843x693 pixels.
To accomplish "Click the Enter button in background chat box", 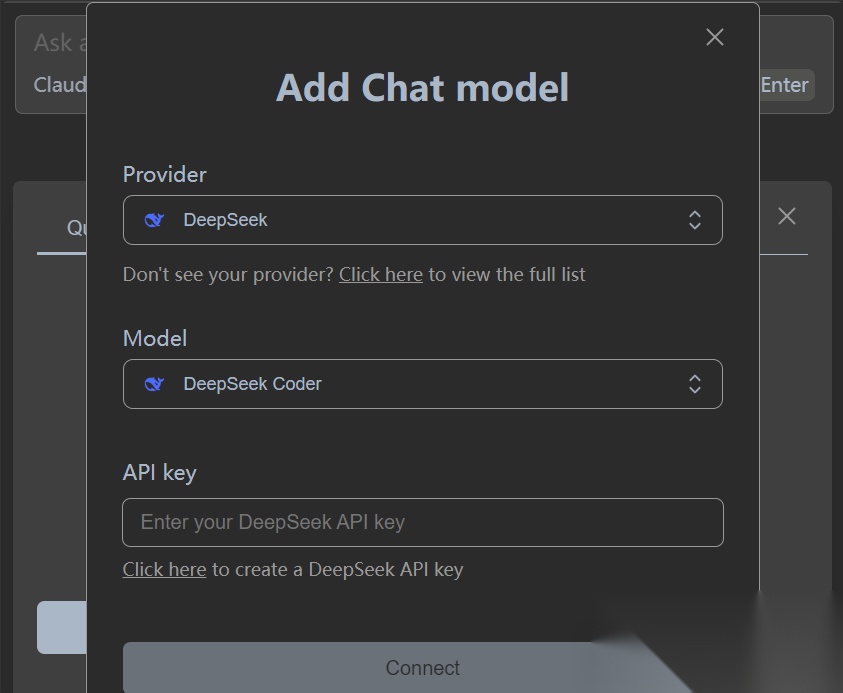I will (x=786, y=85).
